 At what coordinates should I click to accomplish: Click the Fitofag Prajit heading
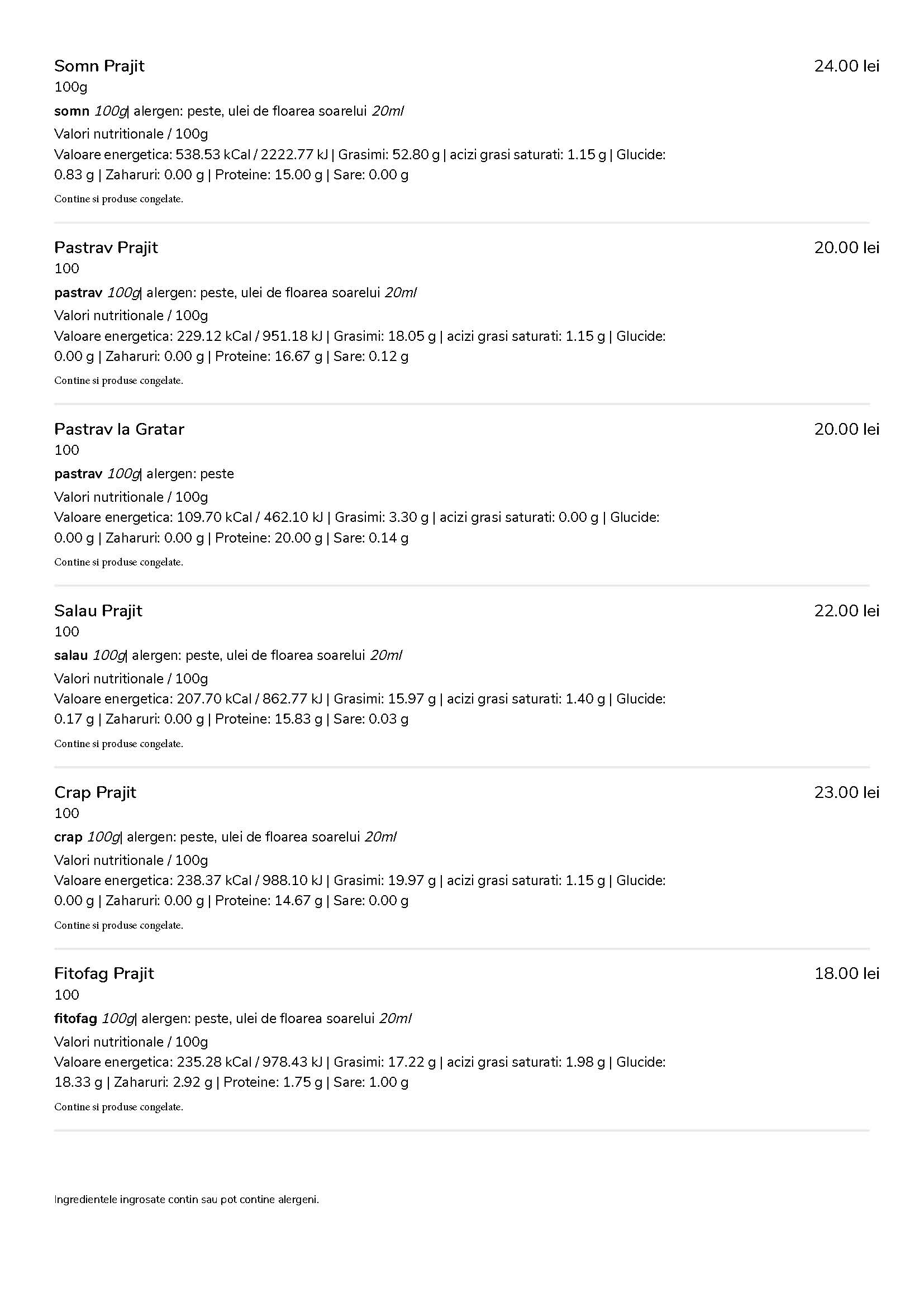[x=104, y=973]
